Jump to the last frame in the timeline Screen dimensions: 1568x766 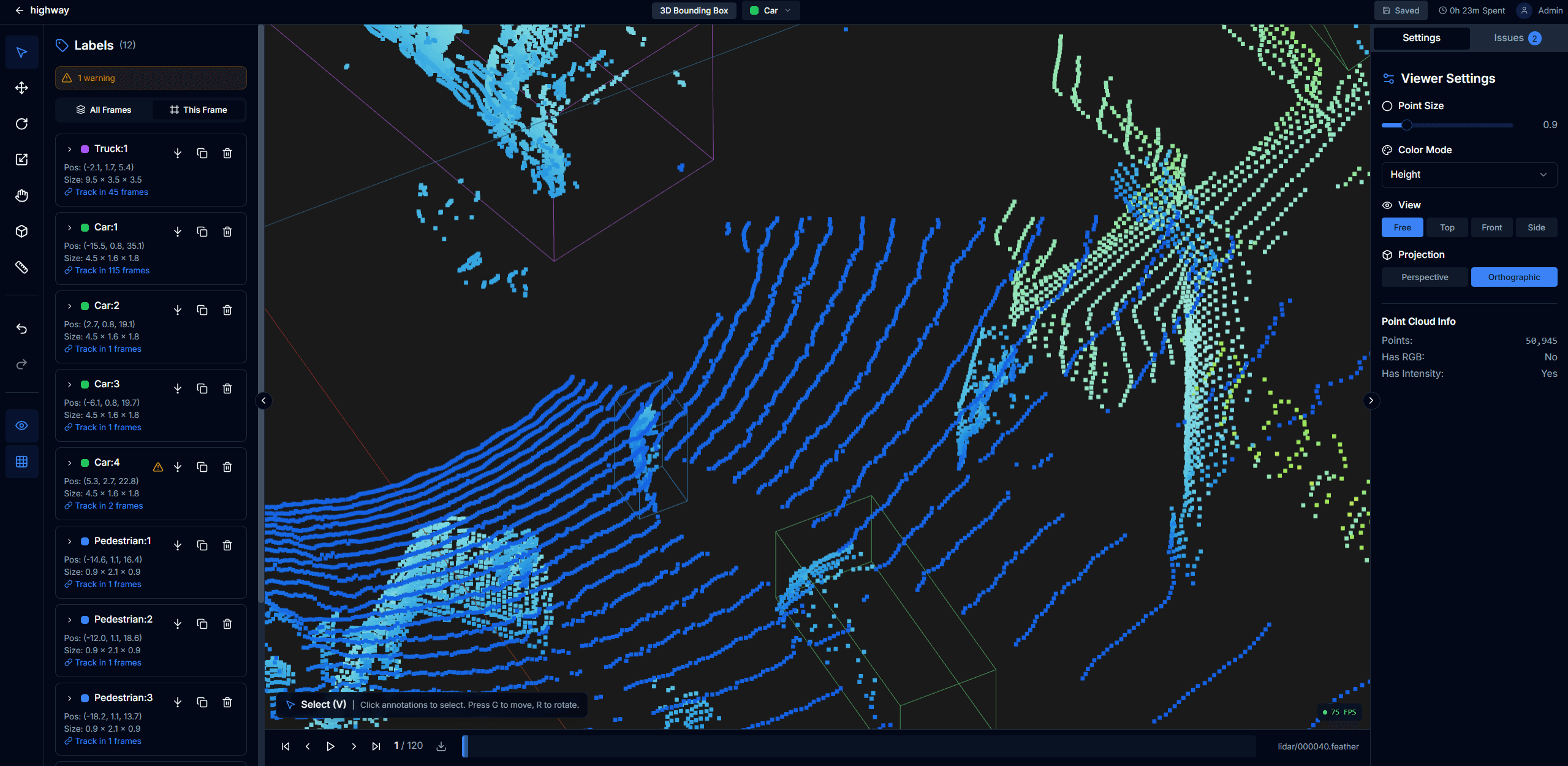click(376, 746)
